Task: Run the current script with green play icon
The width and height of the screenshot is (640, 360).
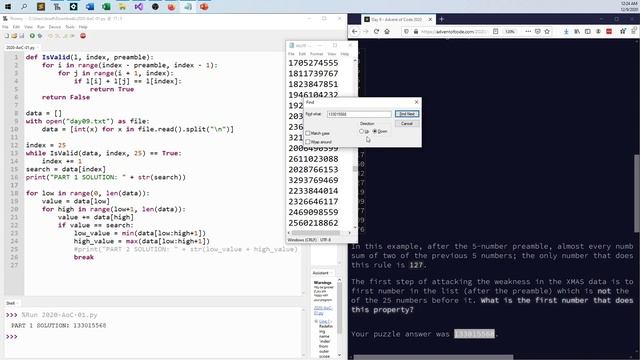Action: (32, 36)
